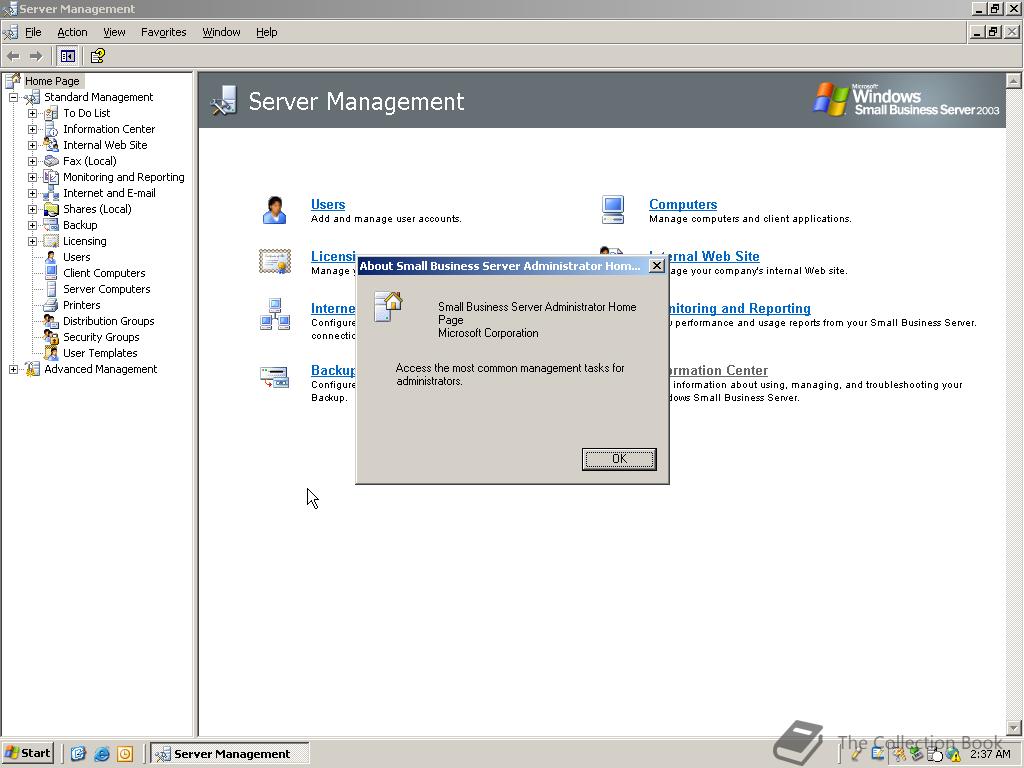This screenshot has width=1024, height=768.
Task: Click the User Templates tree icon
Action: pyautogui.click(x=51, y=353)
